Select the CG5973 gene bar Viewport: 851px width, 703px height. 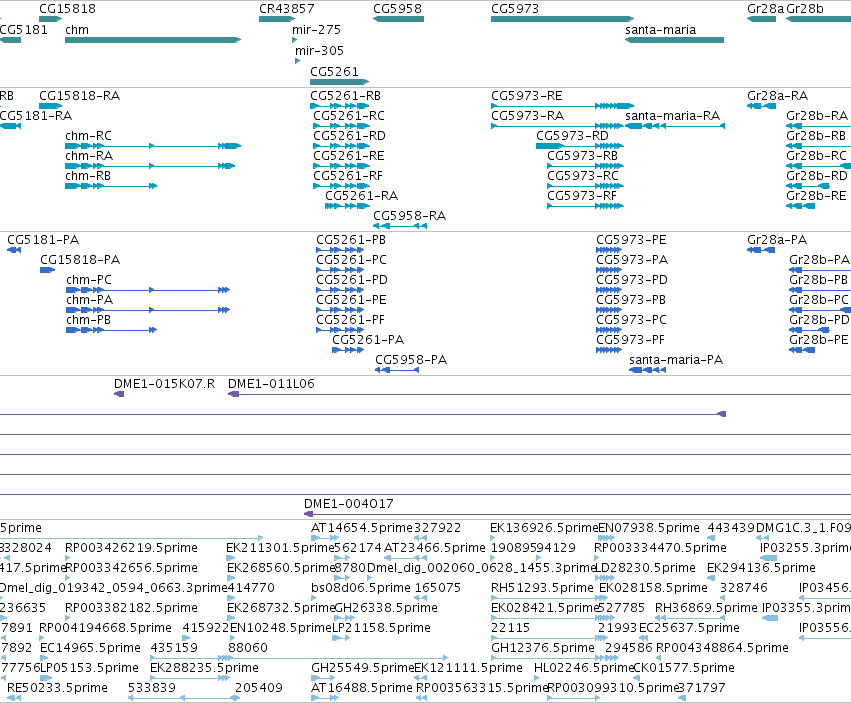tap(562, 19)
